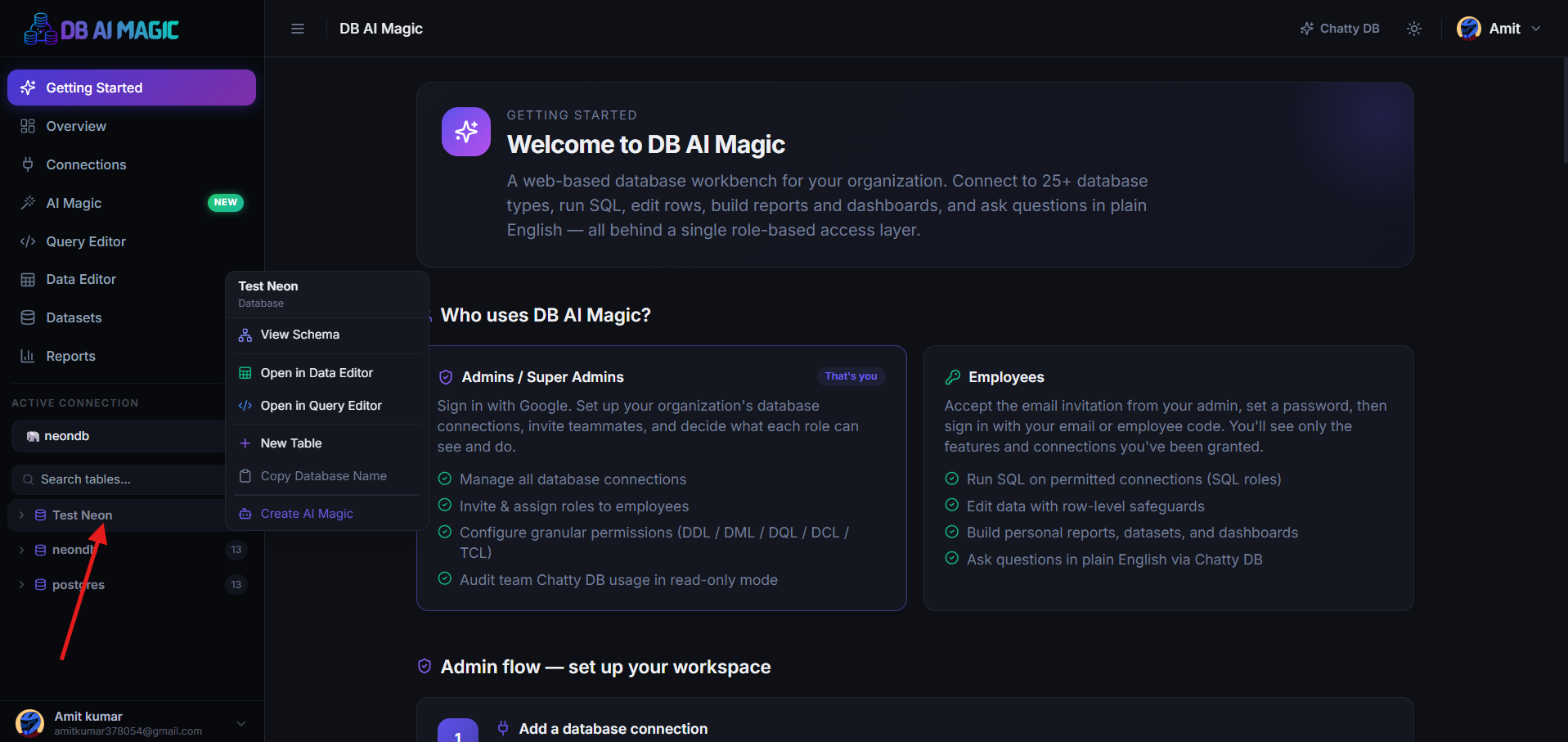Click the postgres database icon in tree
Screen dimensions: 1568x742
click(x=40, y=585)
